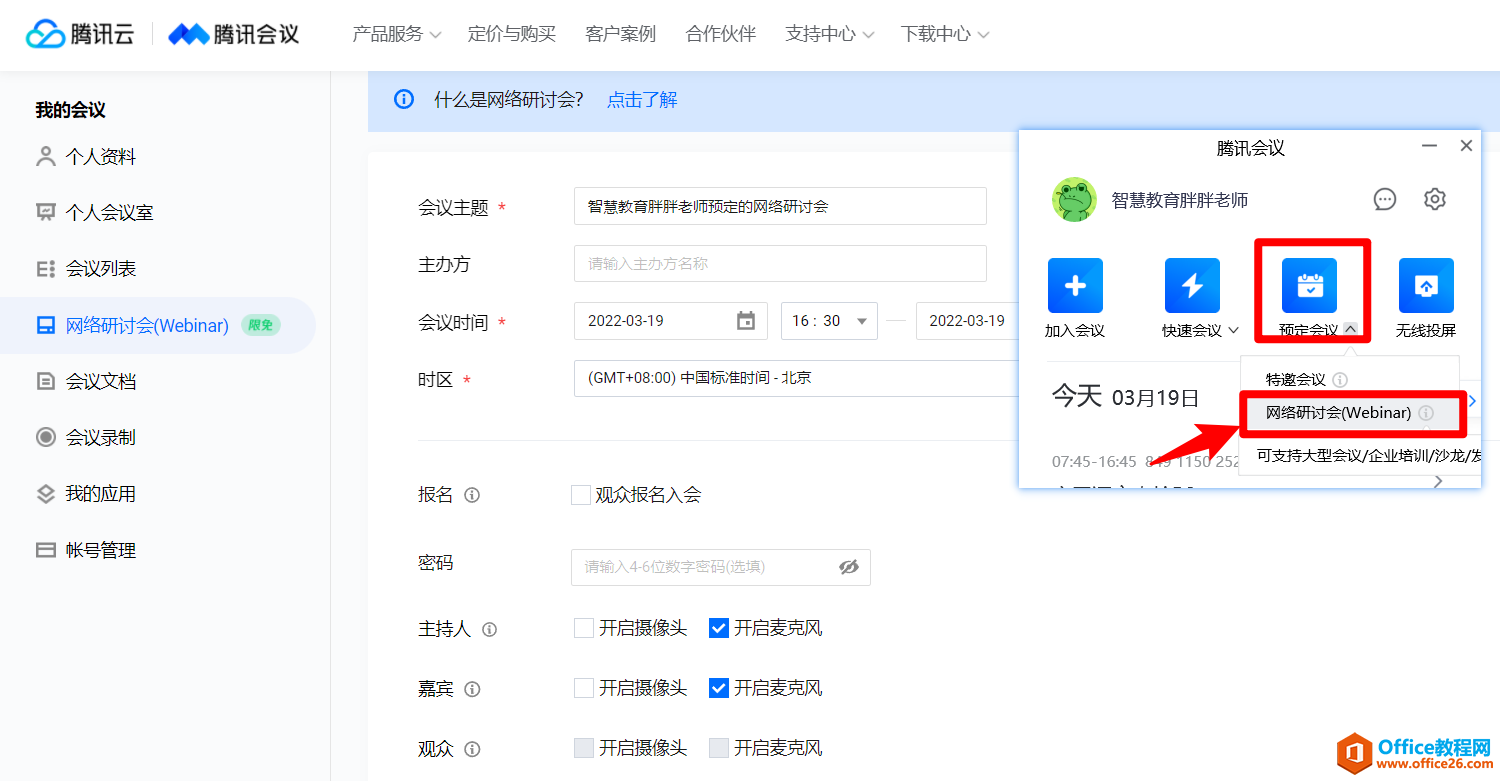
Task: Click the 限免 badge in sidebar
Action: point(260,325)
